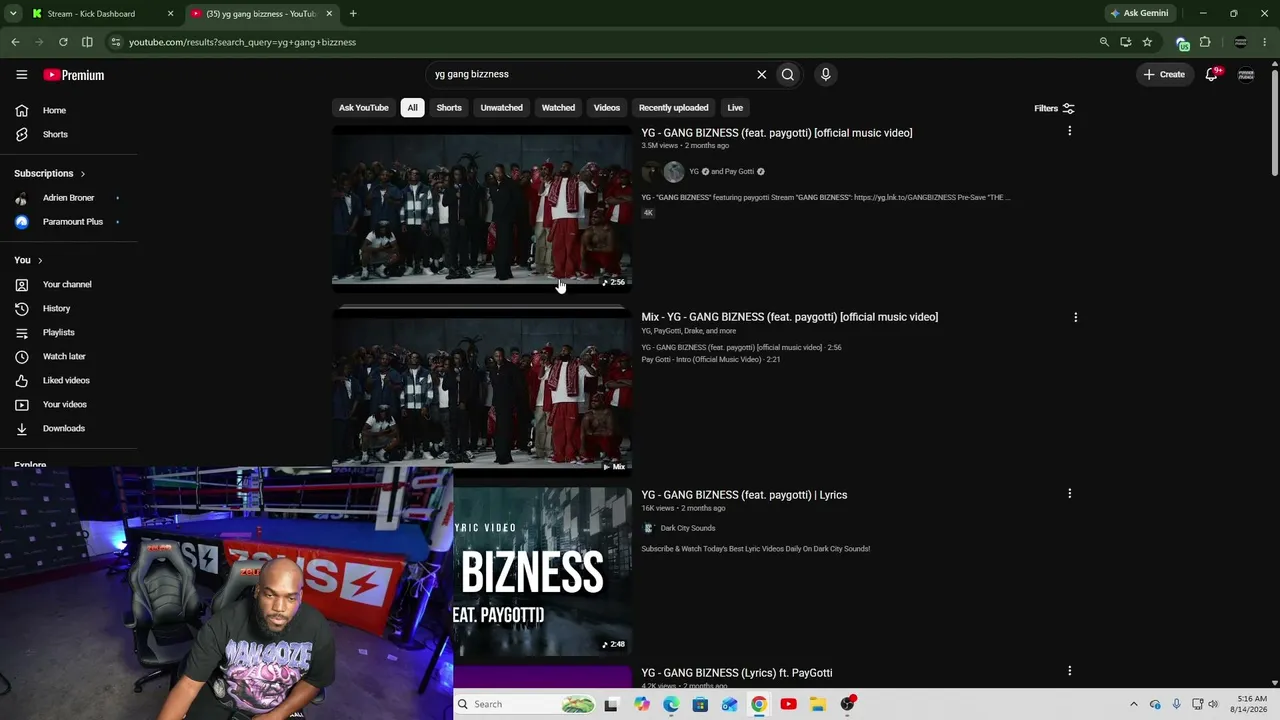Open a new browser tab
Viewport: 1280px width, 720px height.
(x=353, y=14)
